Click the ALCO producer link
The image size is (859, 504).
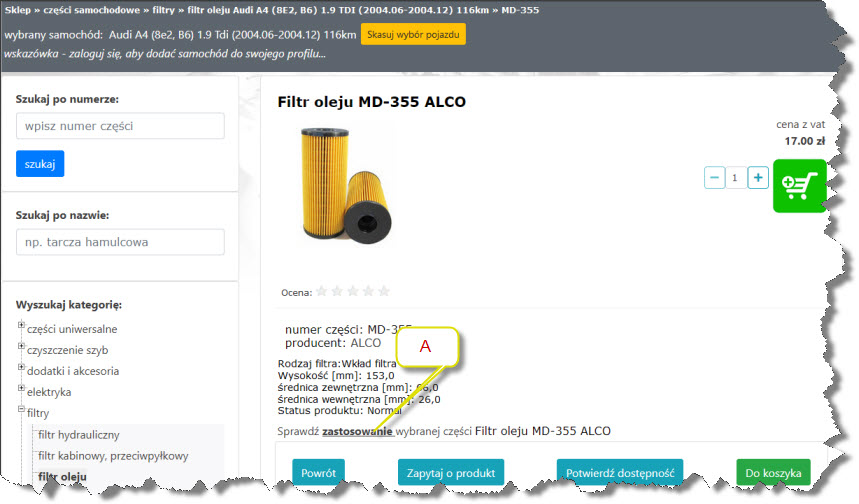(365, 343)
